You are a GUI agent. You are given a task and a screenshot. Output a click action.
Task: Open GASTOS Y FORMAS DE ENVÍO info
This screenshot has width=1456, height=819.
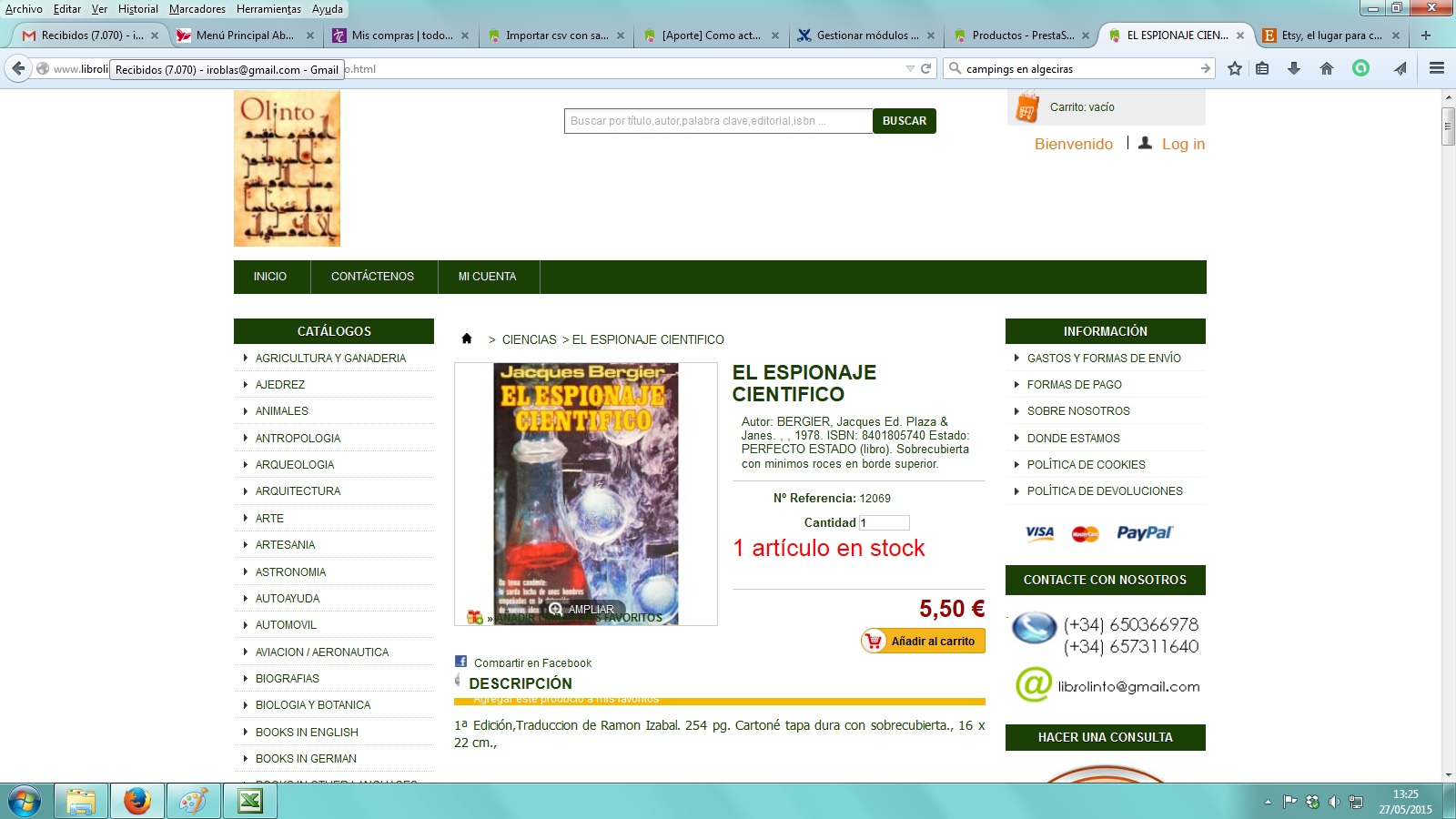point(1104,359)
